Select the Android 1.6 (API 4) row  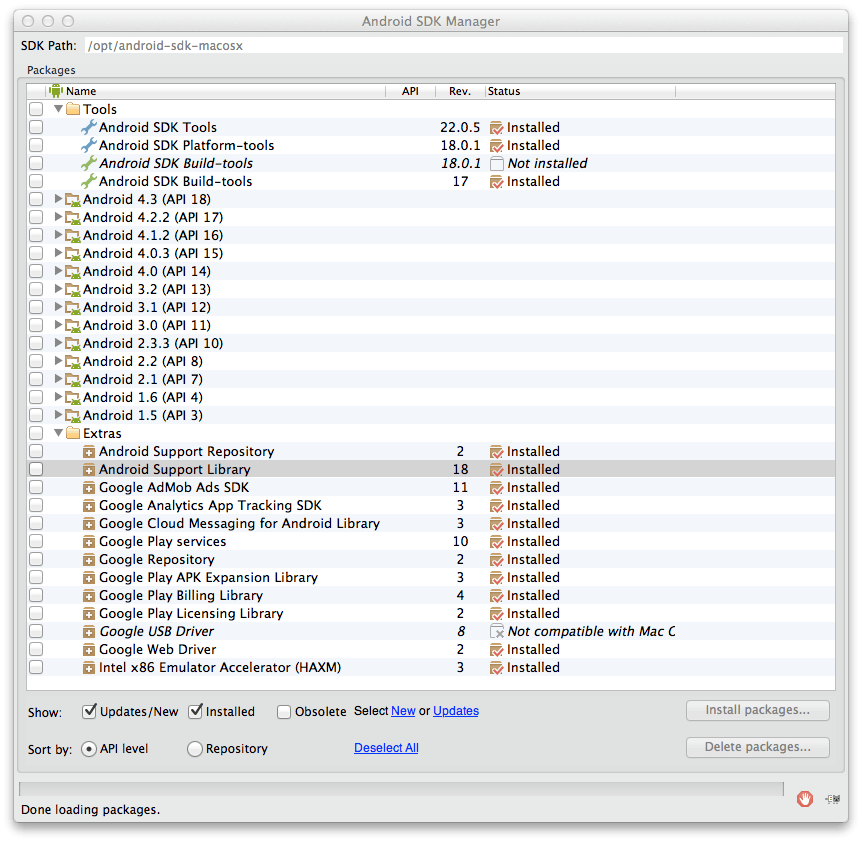(431, 397)
